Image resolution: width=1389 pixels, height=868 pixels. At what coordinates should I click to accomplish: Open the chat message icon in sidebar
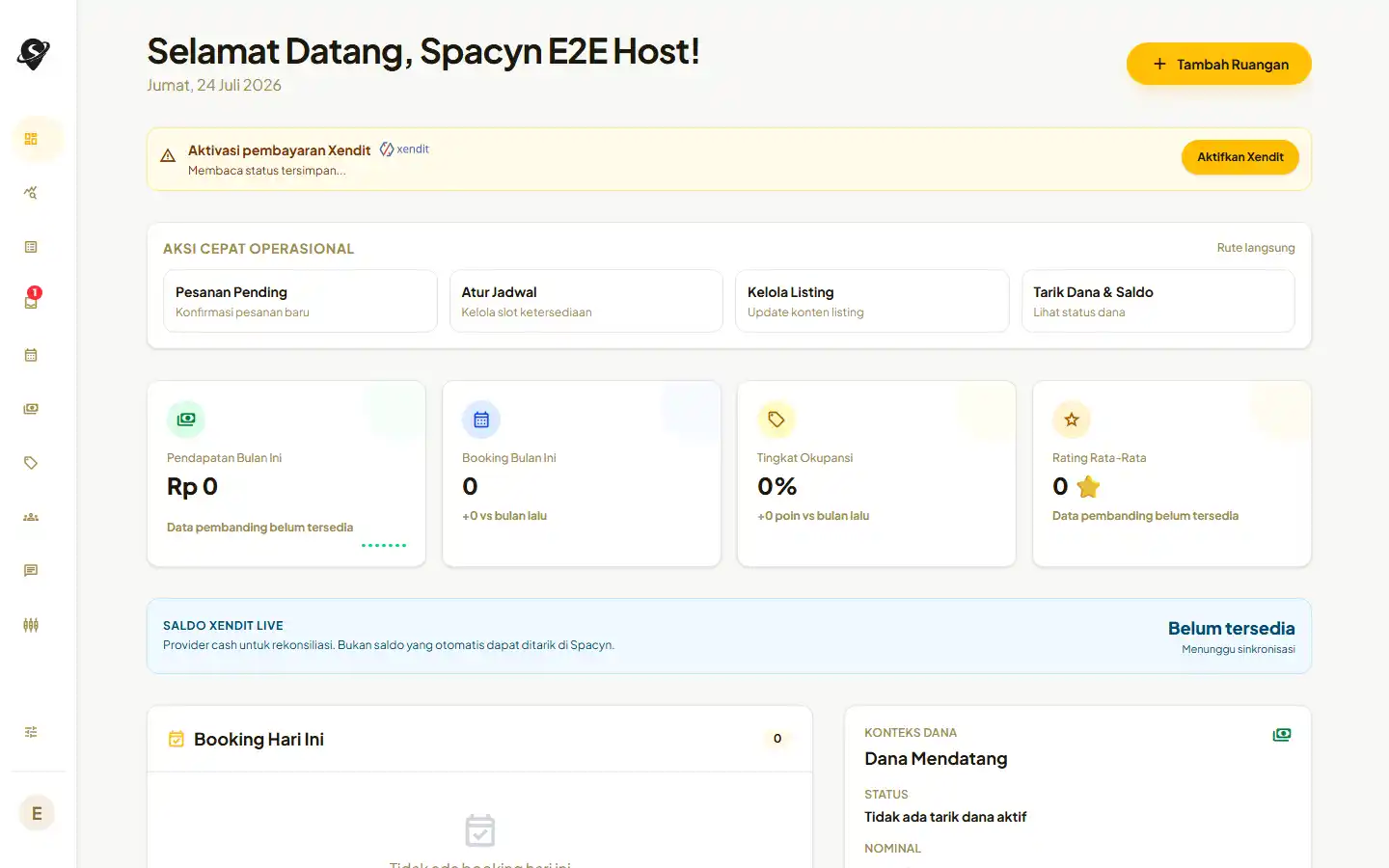(31, 571)
